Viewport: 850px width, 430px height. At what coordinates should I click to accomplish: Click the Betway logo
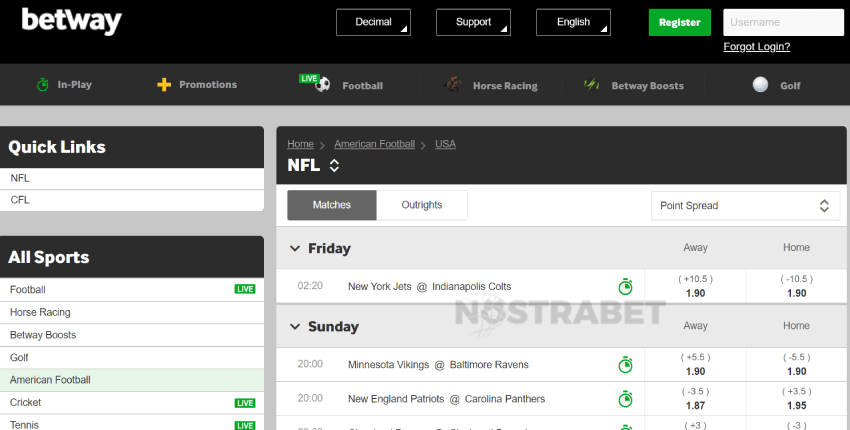pos(72,21)
